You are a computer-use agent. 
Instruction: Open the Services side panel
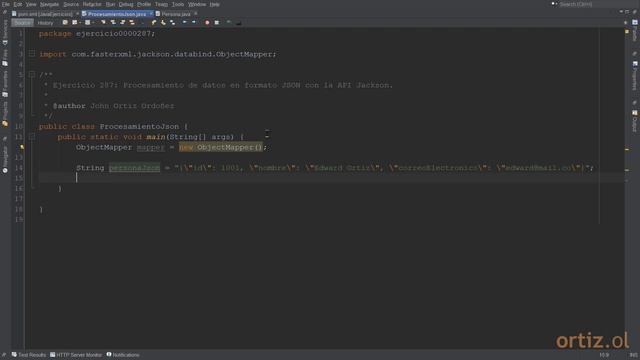coord(5,33)
